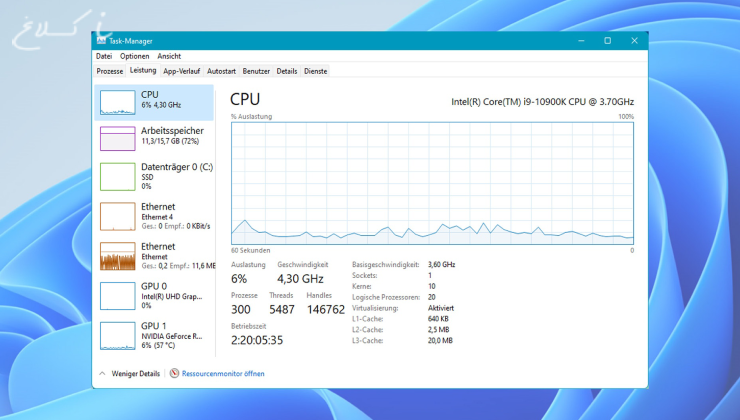The image size is (740, 420).
Task: Click the Geschwindigkeit 4,30 GHz value
Action: click(x=300, y=279)
